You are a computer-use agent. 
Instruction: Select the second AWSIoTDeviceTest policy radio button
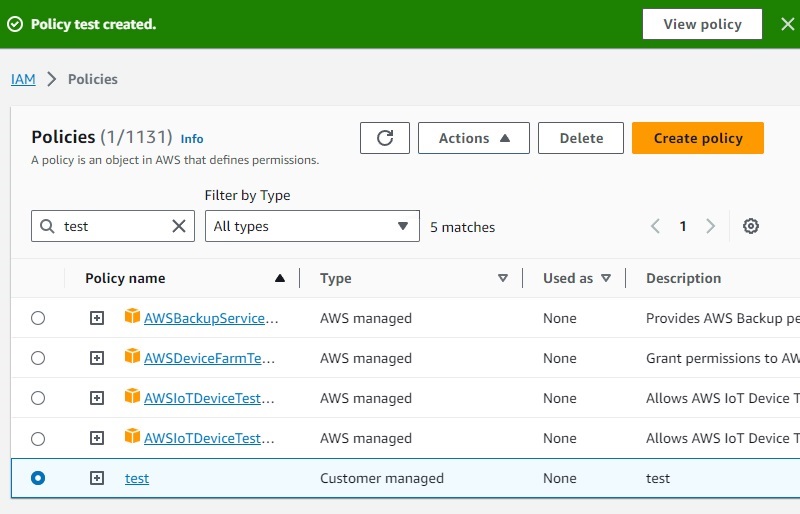click(x=38, y=438)
